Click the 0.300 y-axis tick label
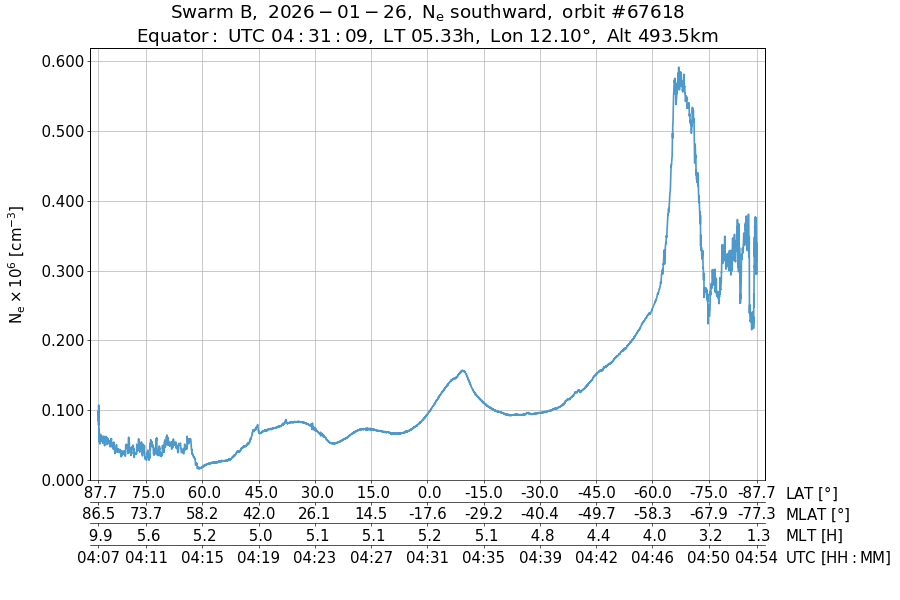The image size is (900, 600). point(63,271)
